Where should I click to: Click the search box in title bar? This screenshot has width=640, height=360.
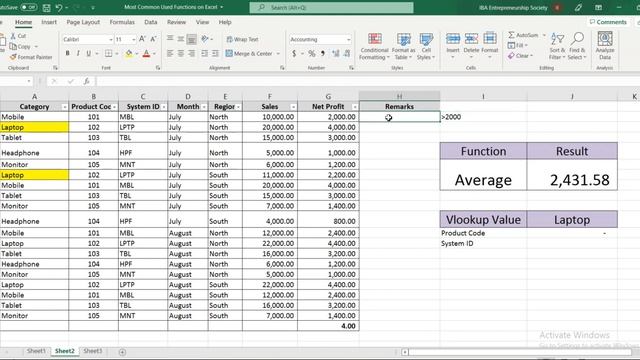coord(331,7)
